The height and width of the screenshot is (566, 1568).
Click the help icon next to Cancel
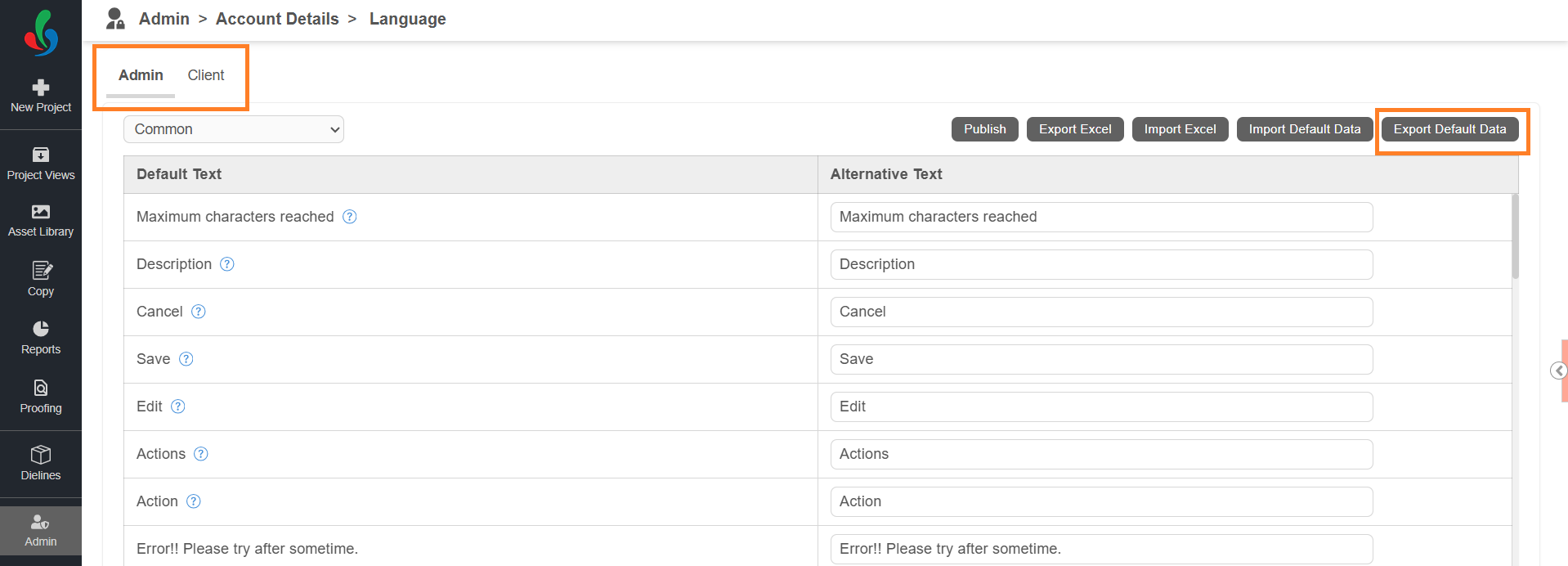coord(199,312)
